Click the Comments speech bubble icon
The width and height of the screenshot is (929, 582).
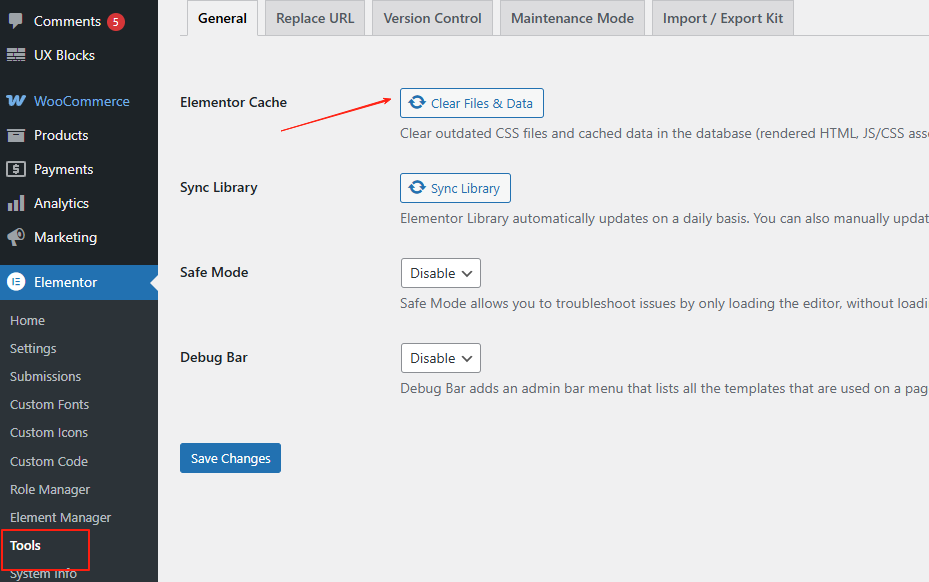[16, 21]
